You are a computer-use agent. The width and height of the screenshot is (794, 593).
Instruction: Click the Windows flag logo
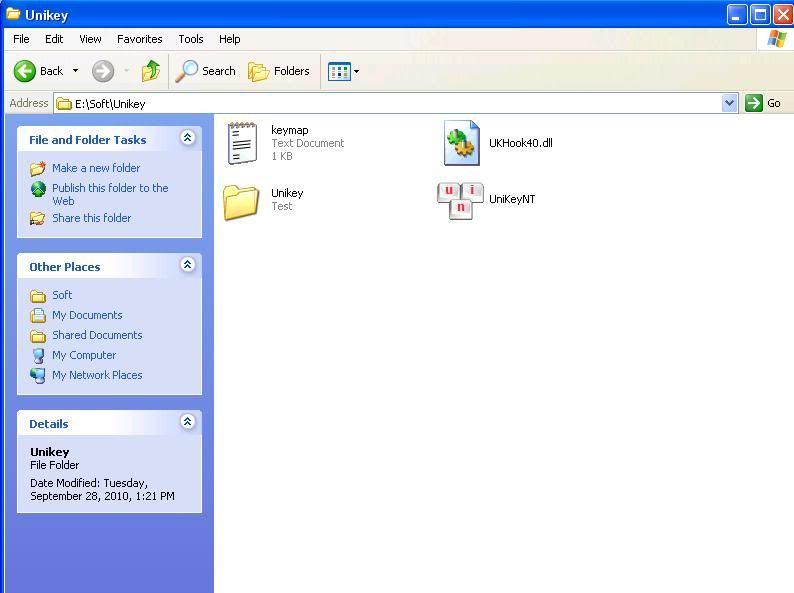[x=776, y=38]
